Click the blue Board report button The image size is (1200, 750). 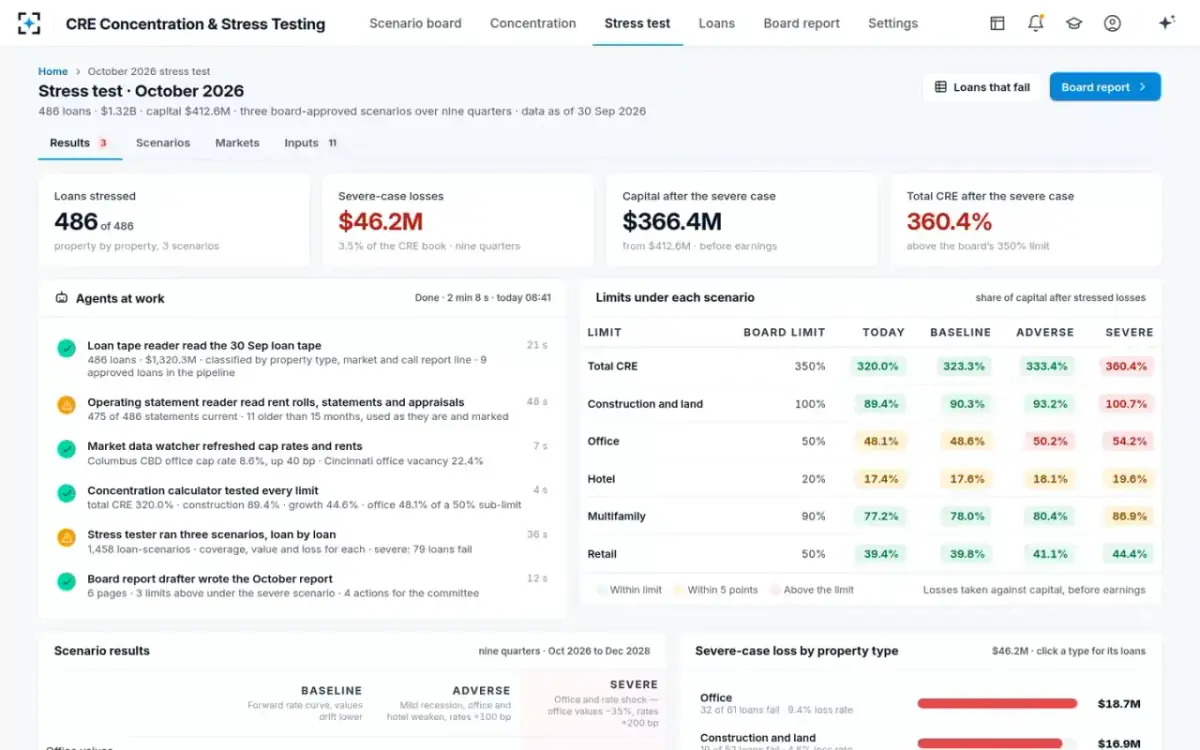[1105, 87]
